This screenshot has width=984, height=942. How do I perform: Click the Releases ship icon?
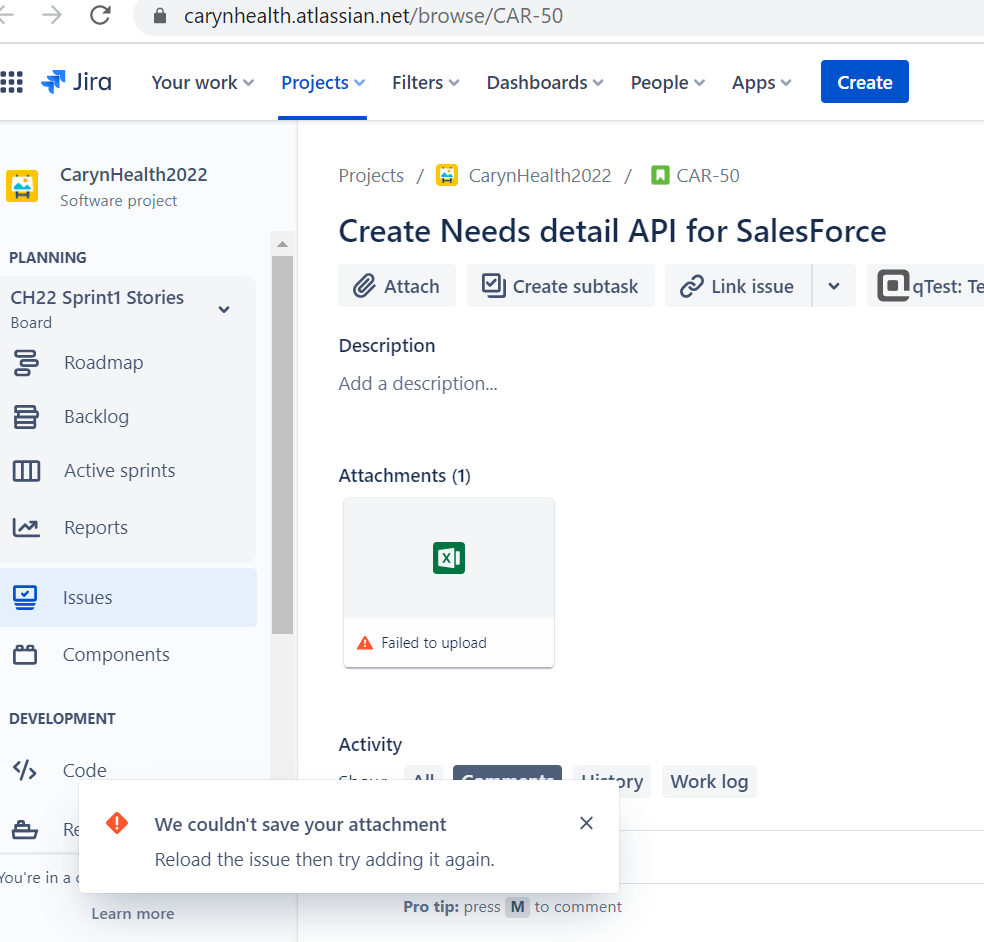click(x=25, y=830)
